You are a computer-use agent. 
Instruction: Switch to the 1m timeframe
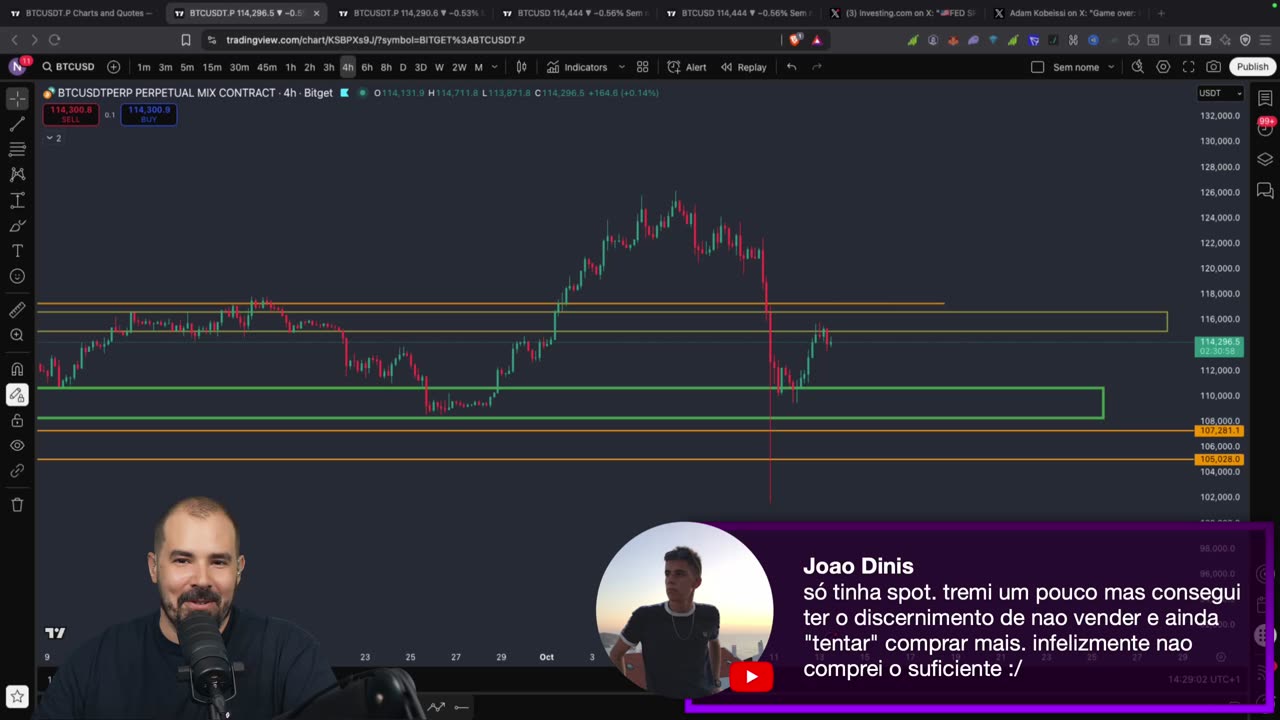point(144,67)
